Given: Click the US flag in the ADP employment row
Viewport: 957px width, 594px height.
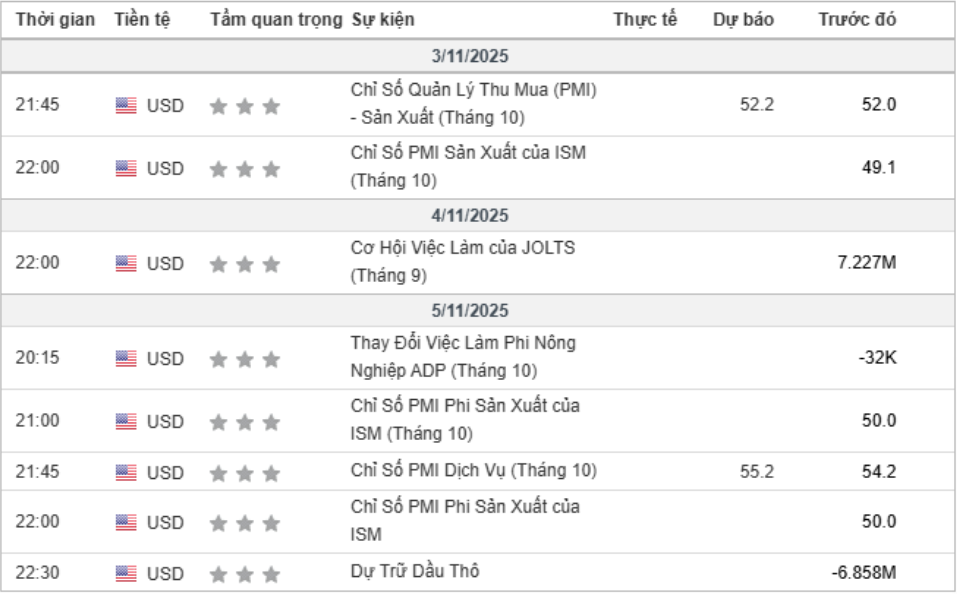Looking at the screenshot, I should point(126,358).
